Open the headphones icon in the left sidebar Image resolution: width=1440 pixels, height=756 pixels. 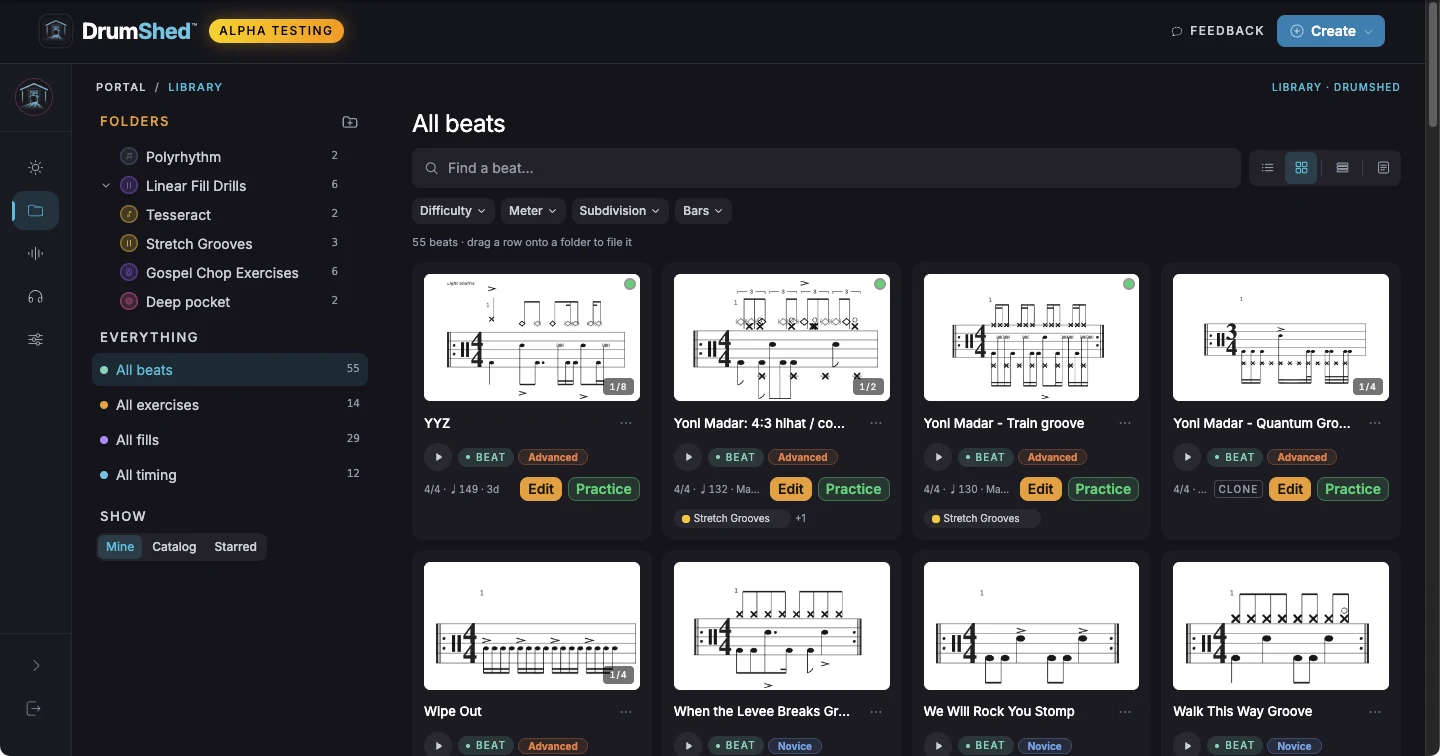[35, 297]
